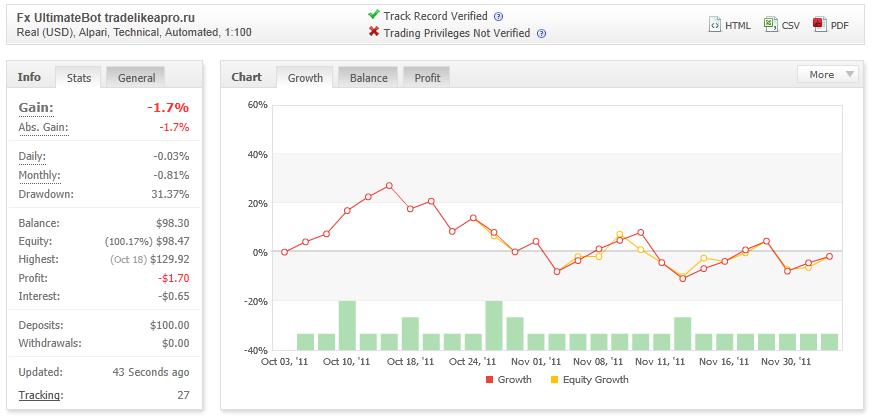Image resolution: width=874 pixels, height=420 pixels.
Task: Click help icon beside Trading Privileges Not Verified
Action: tap(541, 33)
